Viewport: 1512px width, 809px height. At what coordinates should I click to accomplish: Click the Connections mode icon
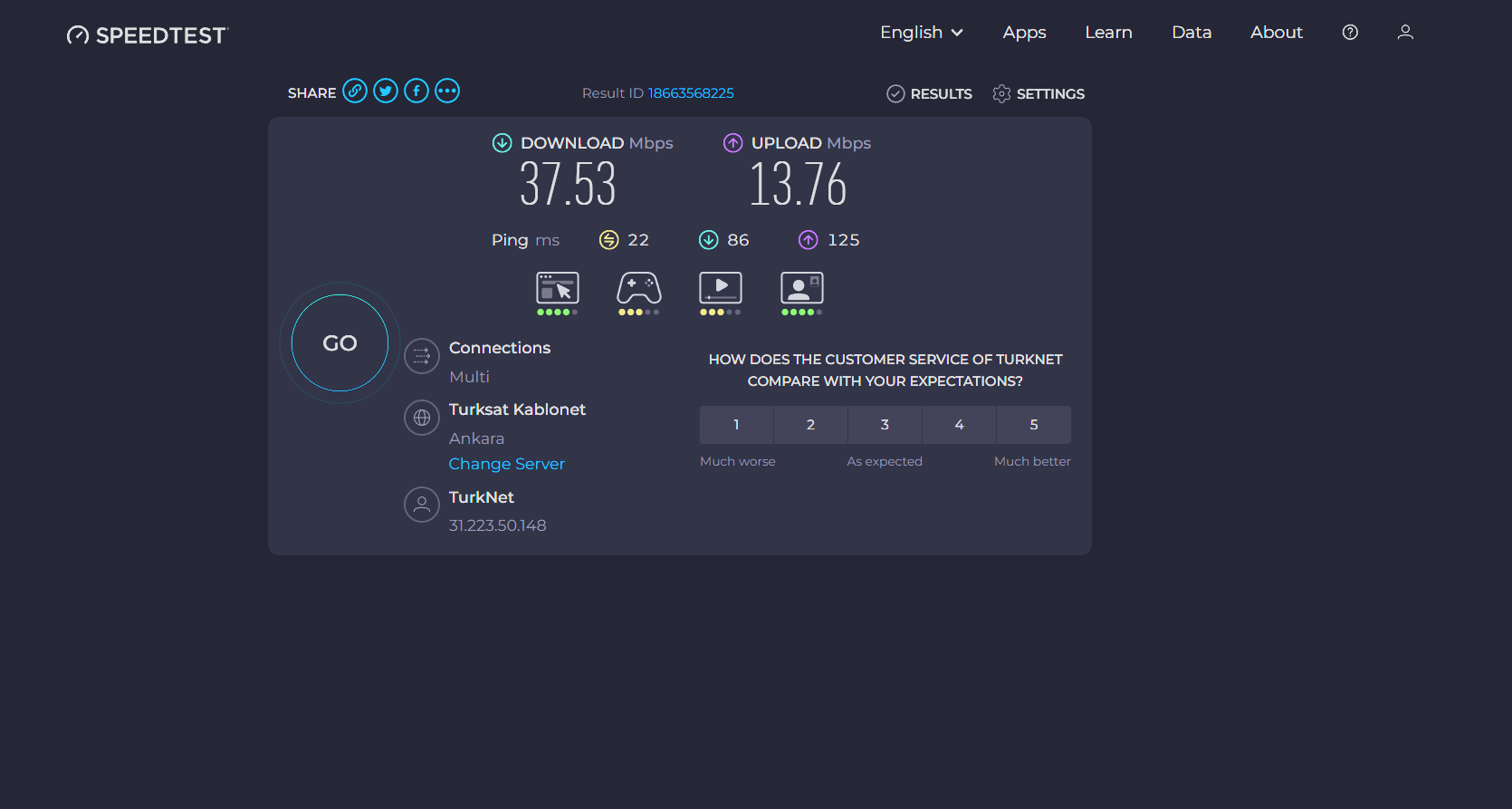click(x=422, y=357)
